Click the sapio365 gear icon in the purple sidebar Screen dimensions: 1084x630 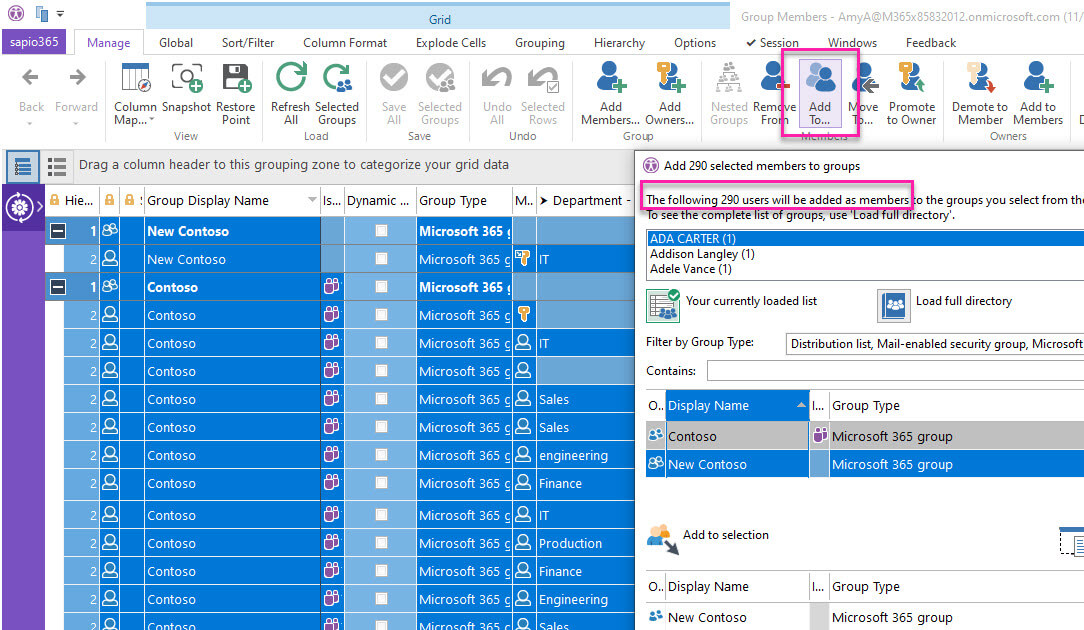tap(19, 207)
